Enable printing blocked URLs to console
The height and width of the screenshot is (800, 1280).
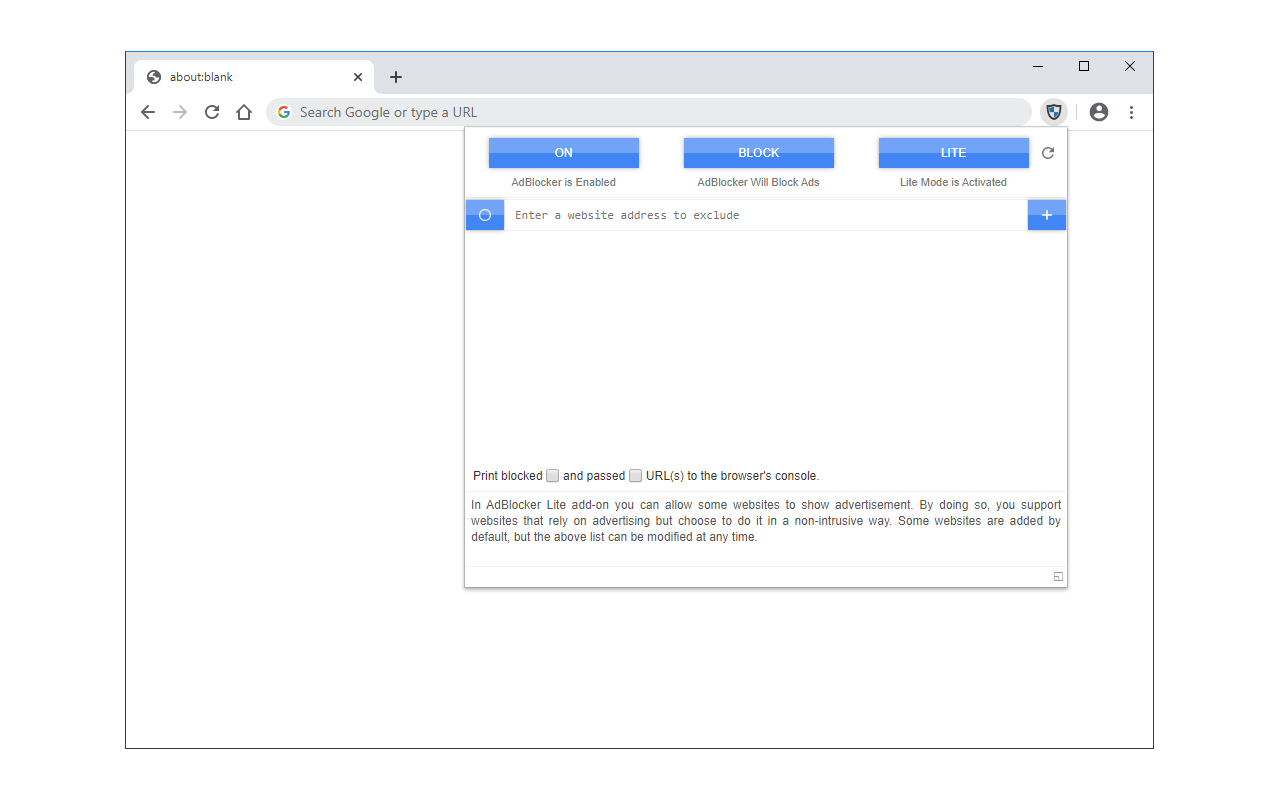tap(552, 475)
